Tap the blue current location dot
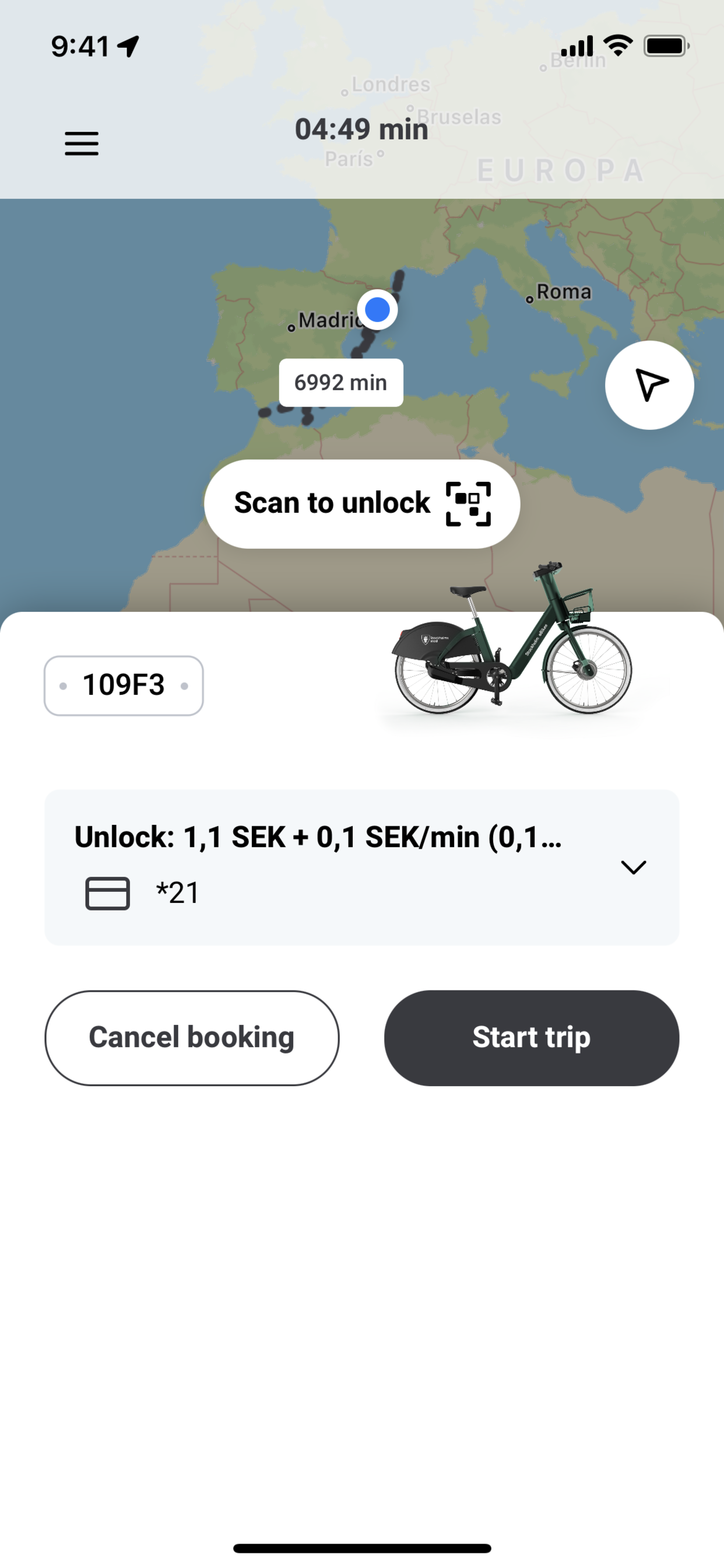 377,309
